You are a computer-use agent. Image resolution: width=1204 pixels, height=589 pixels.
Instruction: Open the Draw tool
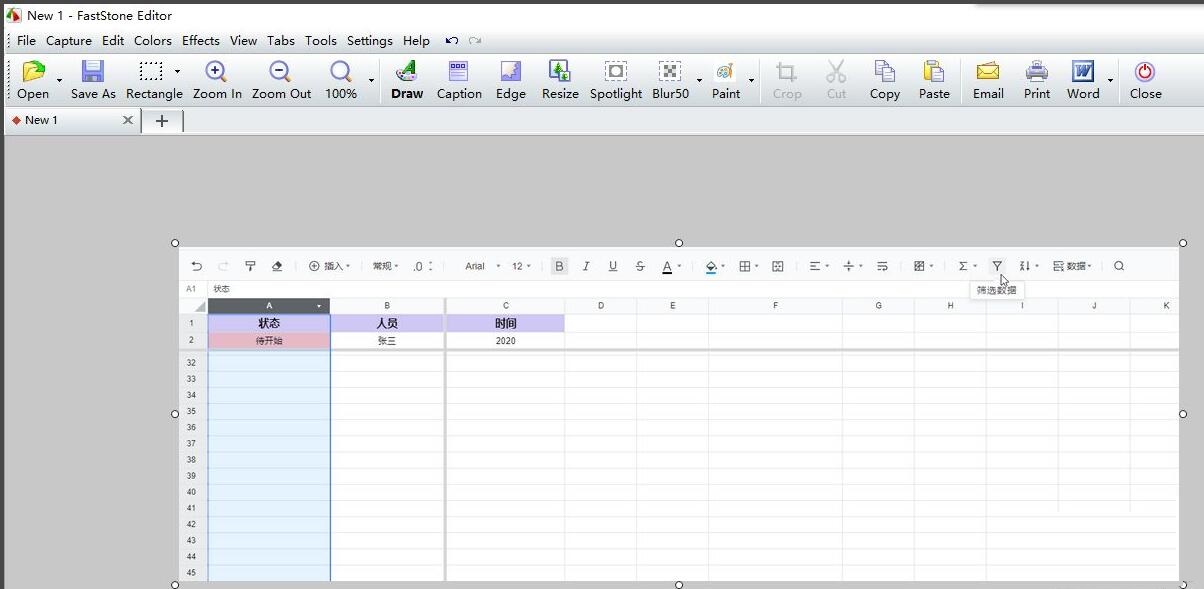pos(406,72)
